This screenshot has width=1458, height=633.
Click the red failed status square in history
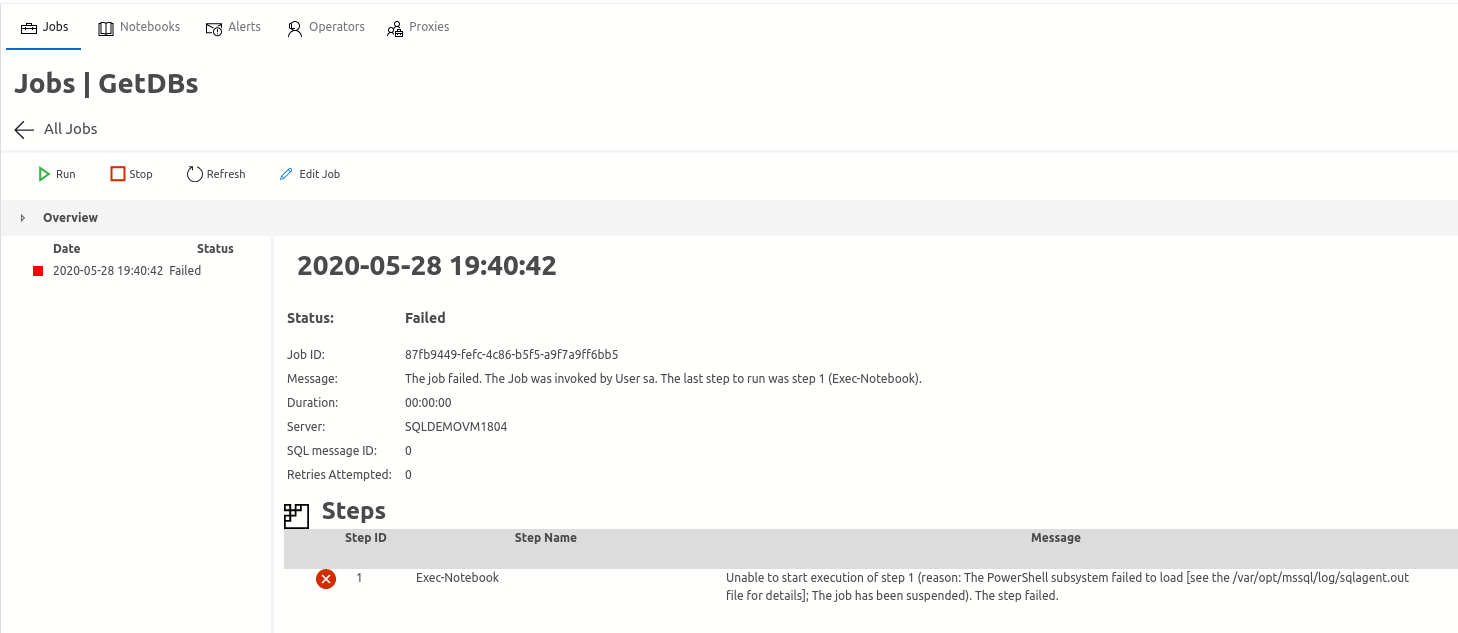coord(37,270)
